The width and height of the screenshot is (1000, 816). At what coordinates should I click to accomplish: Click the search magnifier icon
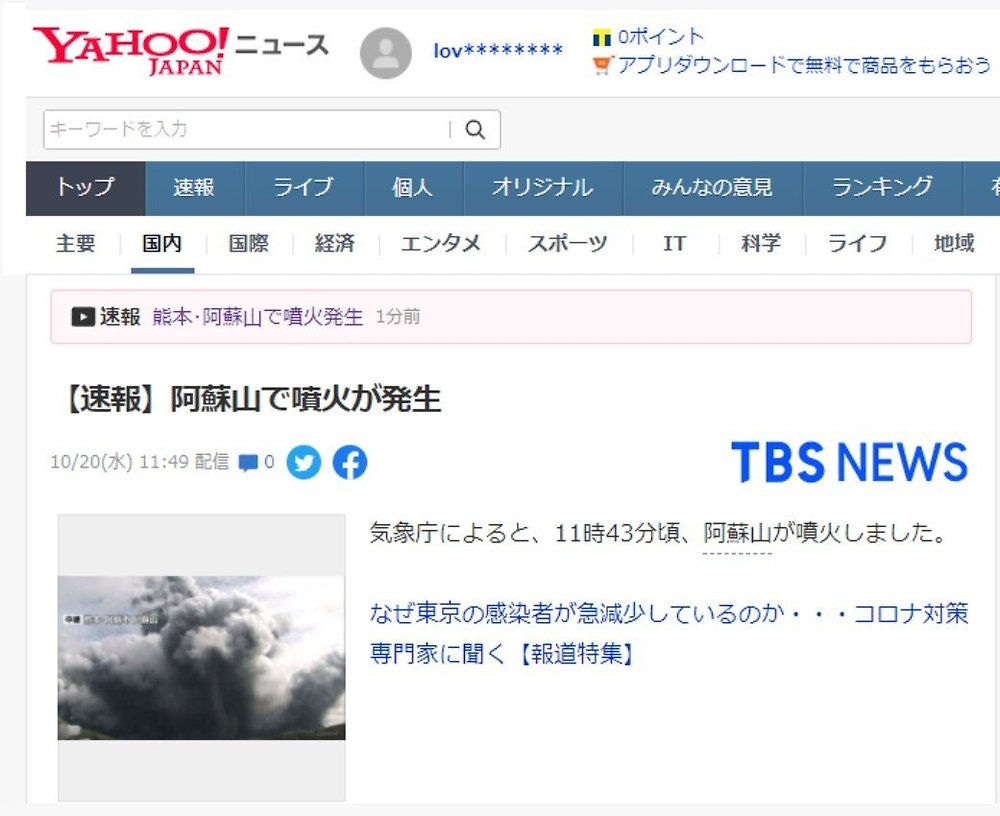pos(474,130)
